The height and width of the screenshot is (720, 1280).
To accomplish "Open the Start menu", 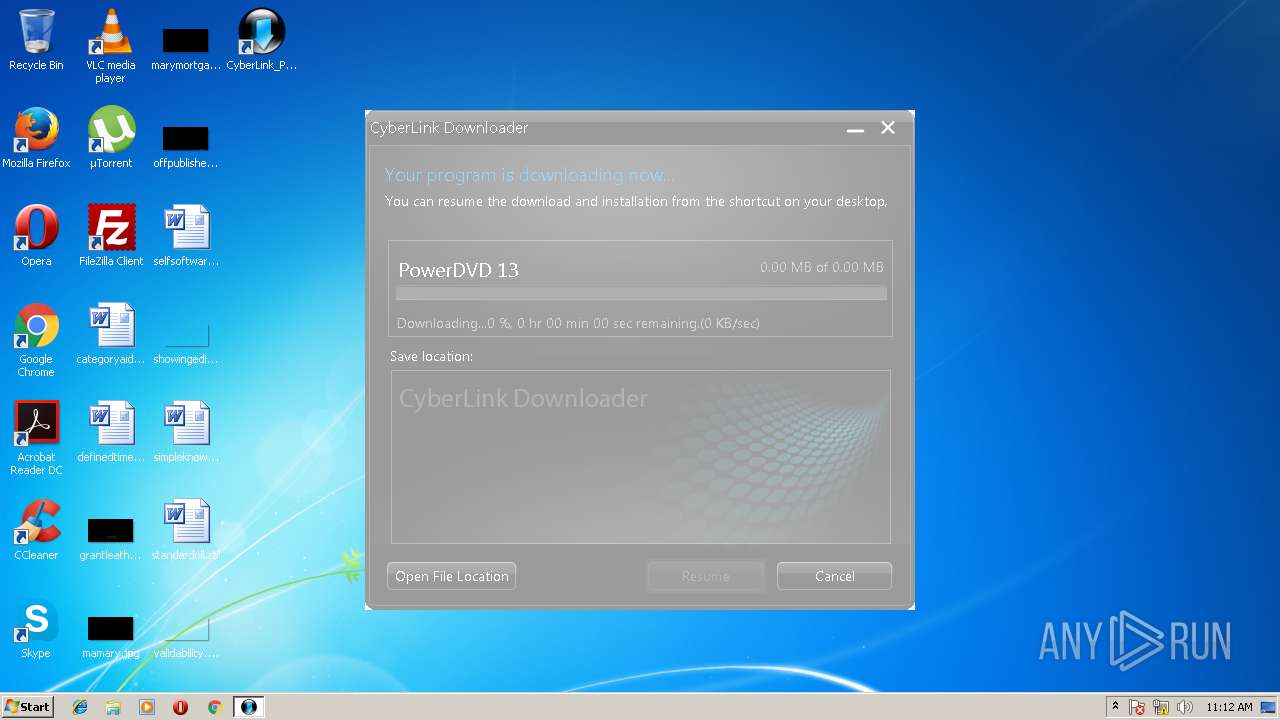I will tap(28, 707).
